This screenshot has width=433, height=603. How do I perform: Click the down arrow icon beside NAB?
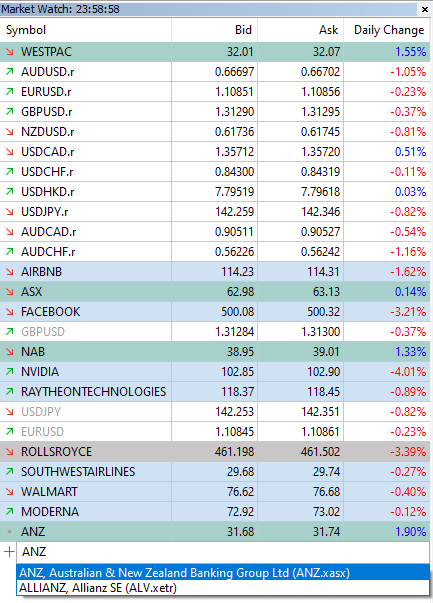coord(10,351)
